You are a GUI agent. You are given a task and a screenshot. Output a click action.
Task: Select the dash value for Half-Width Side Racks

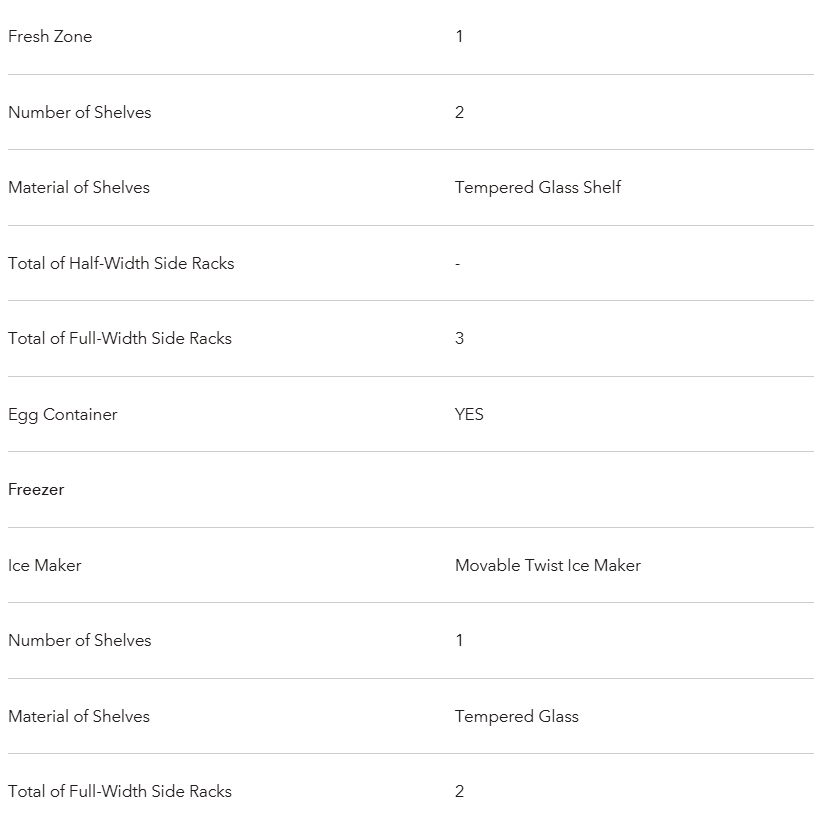tap(458, 264)
